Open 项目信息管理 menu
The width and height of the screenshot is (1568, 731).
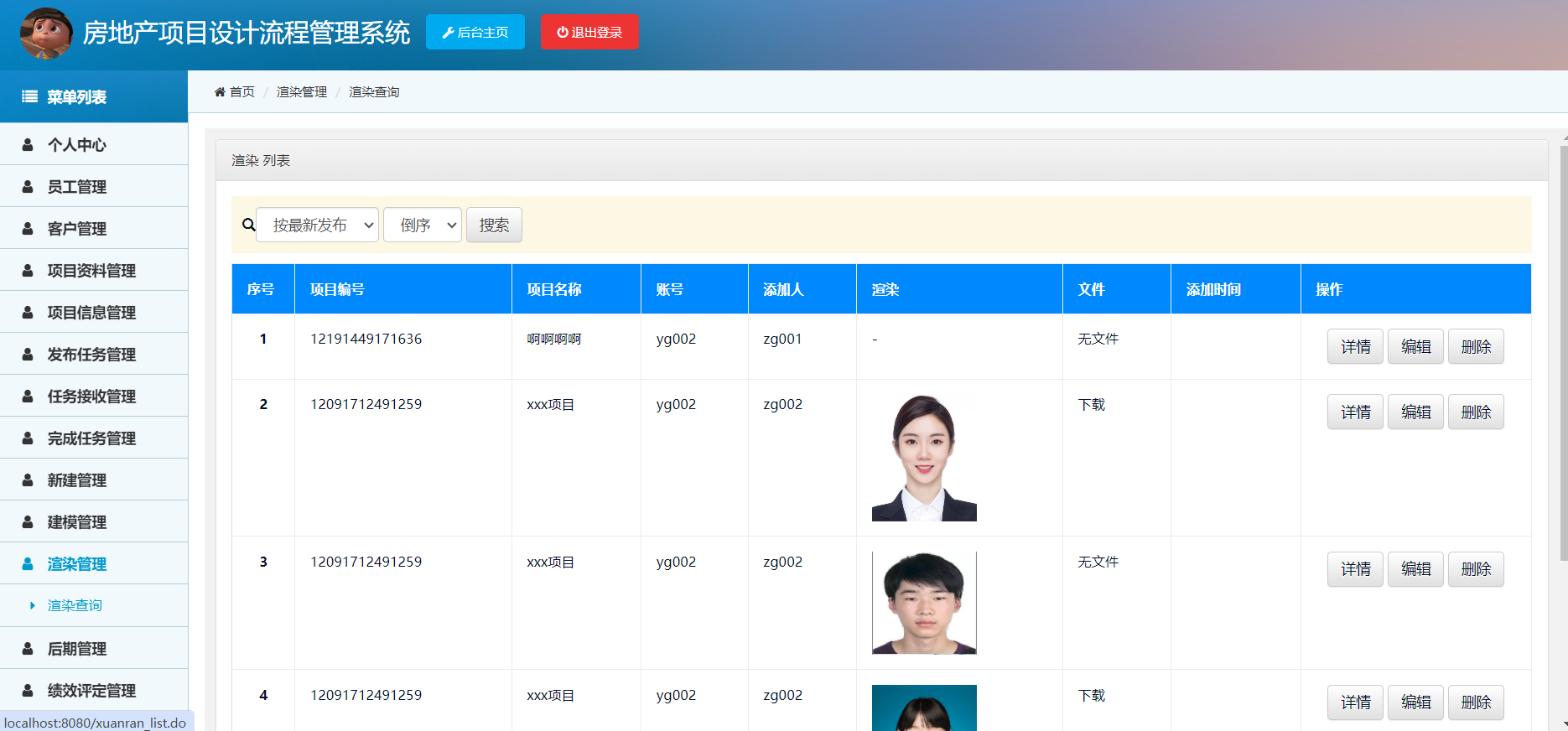pos(94,312)
